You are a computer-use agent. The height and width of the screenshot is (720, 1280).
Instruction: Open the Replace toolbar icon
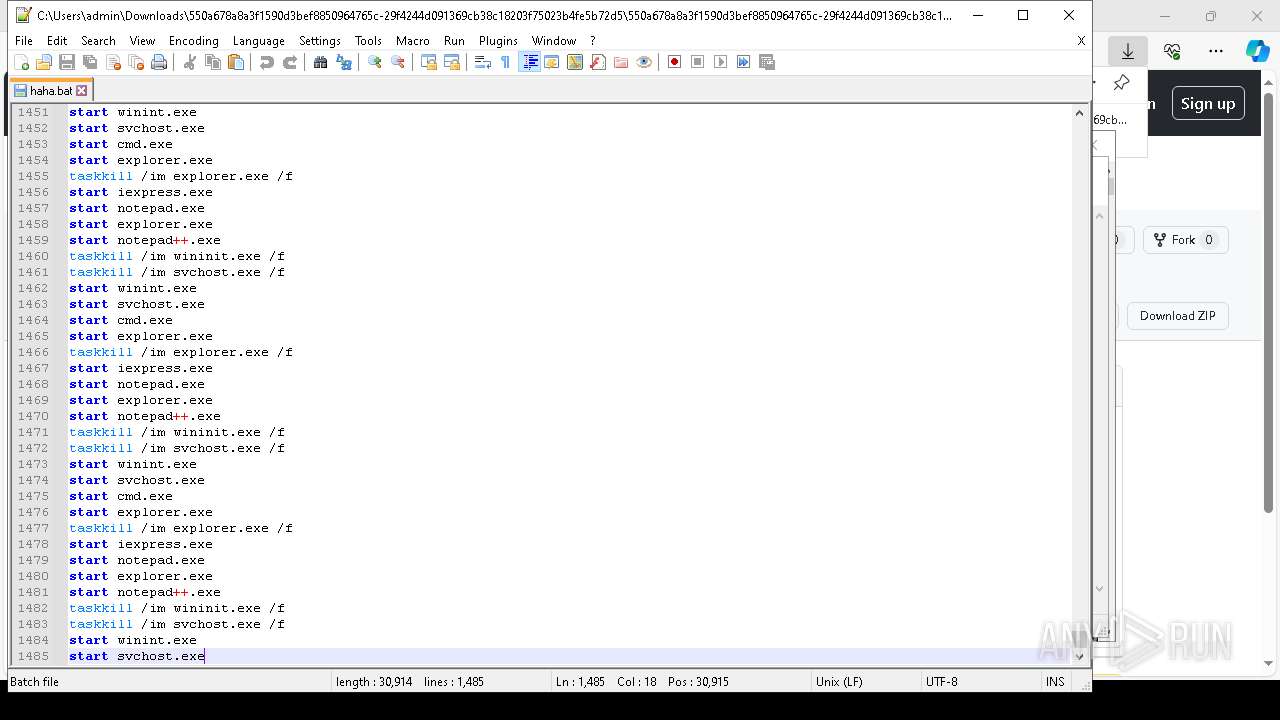point(344,62)
